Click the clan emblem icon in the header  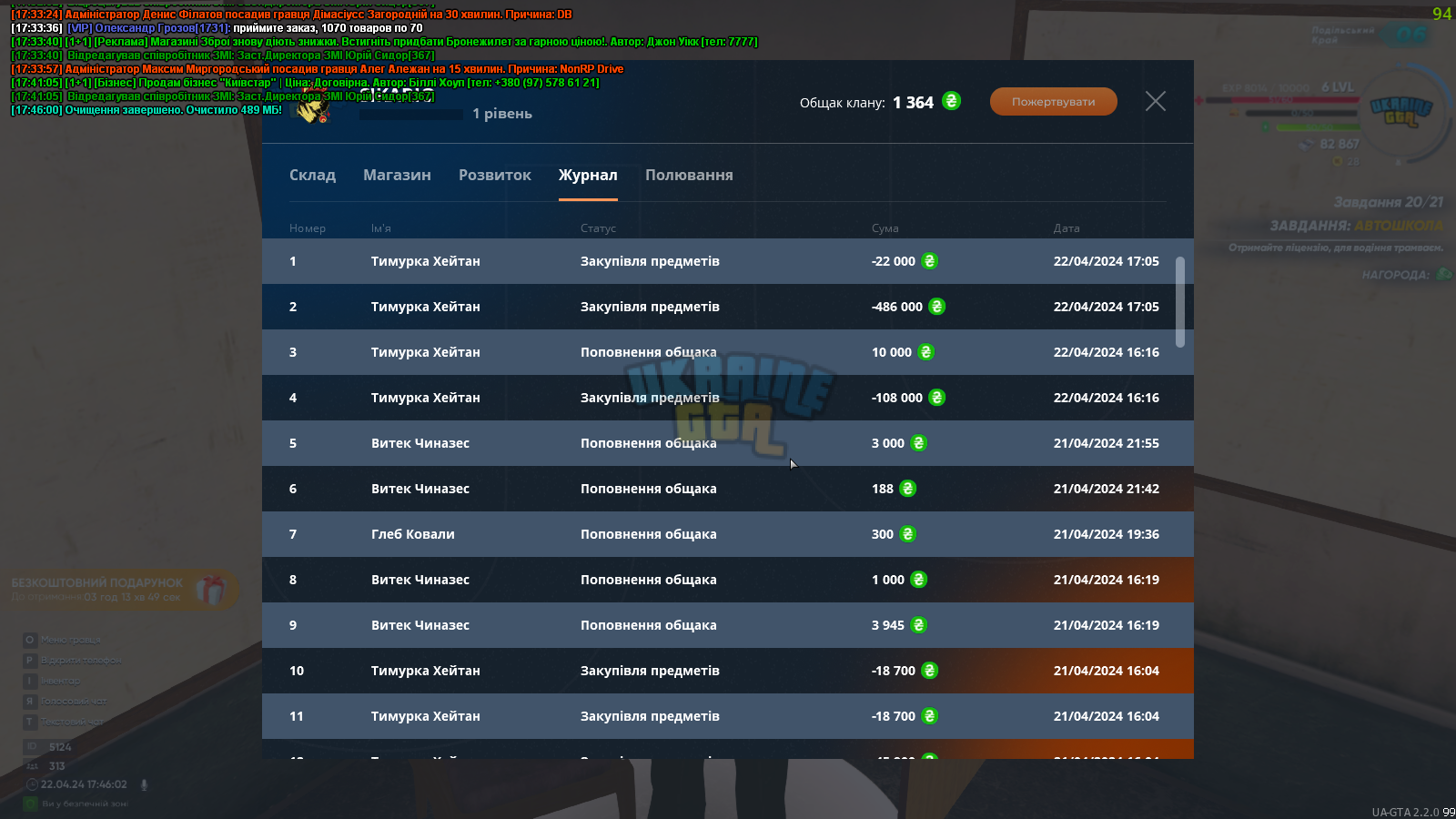312,109
